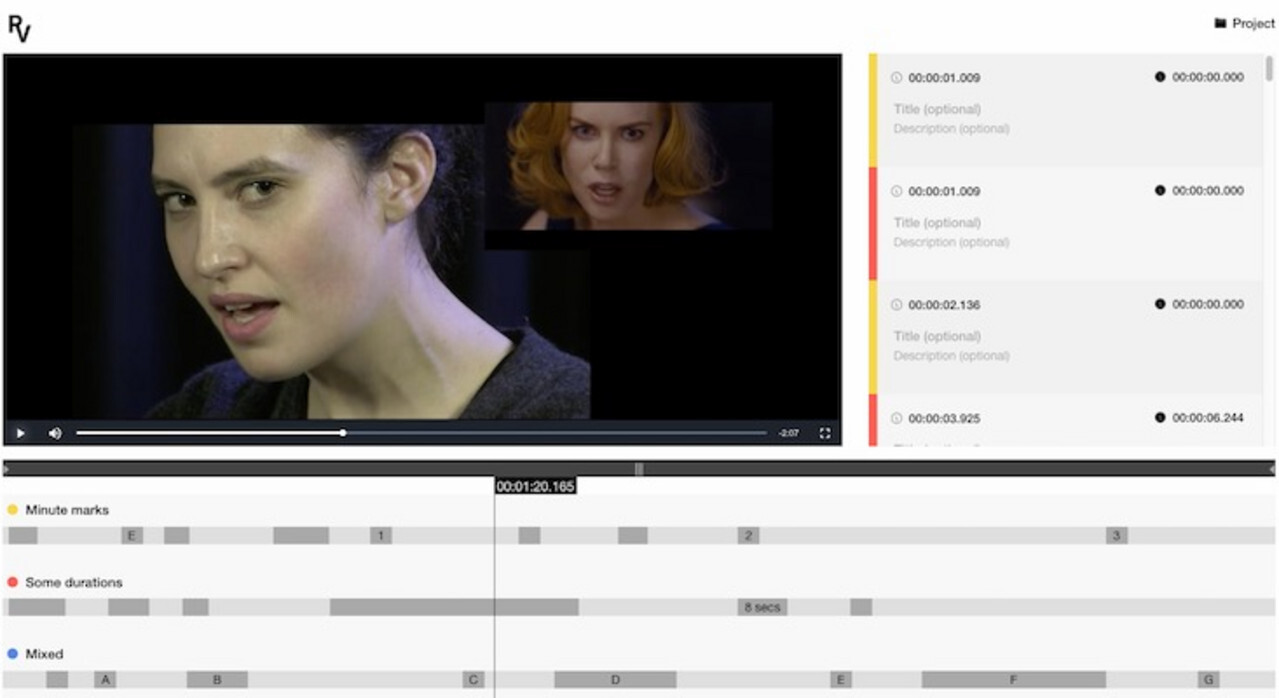Enter fullscreen video mode

825,433
